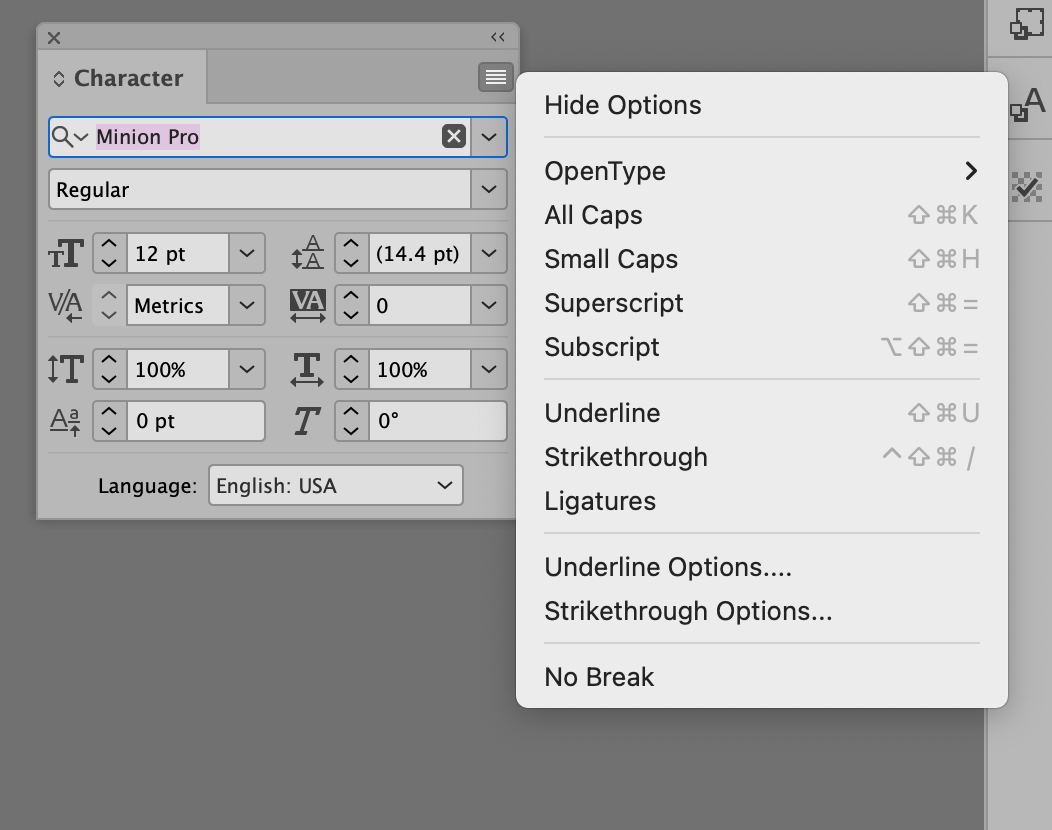The height and width of the screenshot is (830, 1052).
Task: Open the Language dropdown showing English: USA
Action: (335, 485)
